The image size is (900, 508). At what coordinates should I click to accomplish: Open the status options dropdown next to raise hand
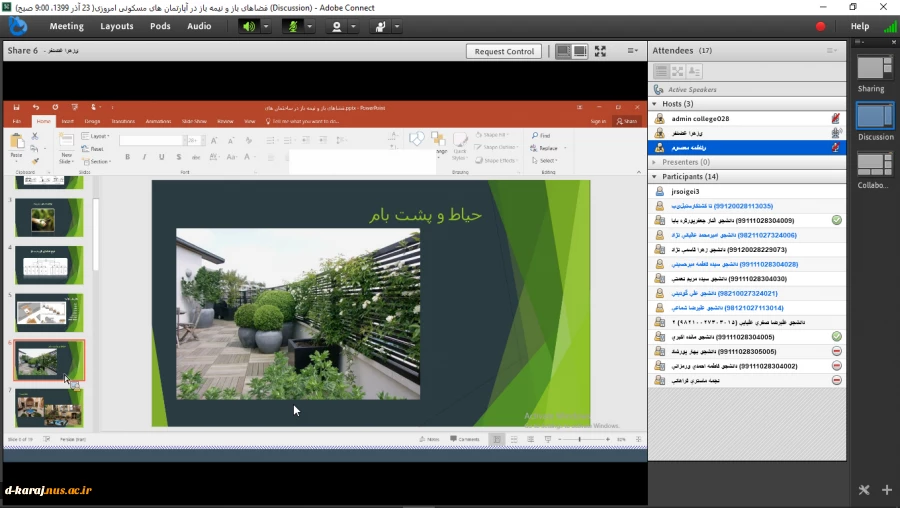[x=397, y=26]
